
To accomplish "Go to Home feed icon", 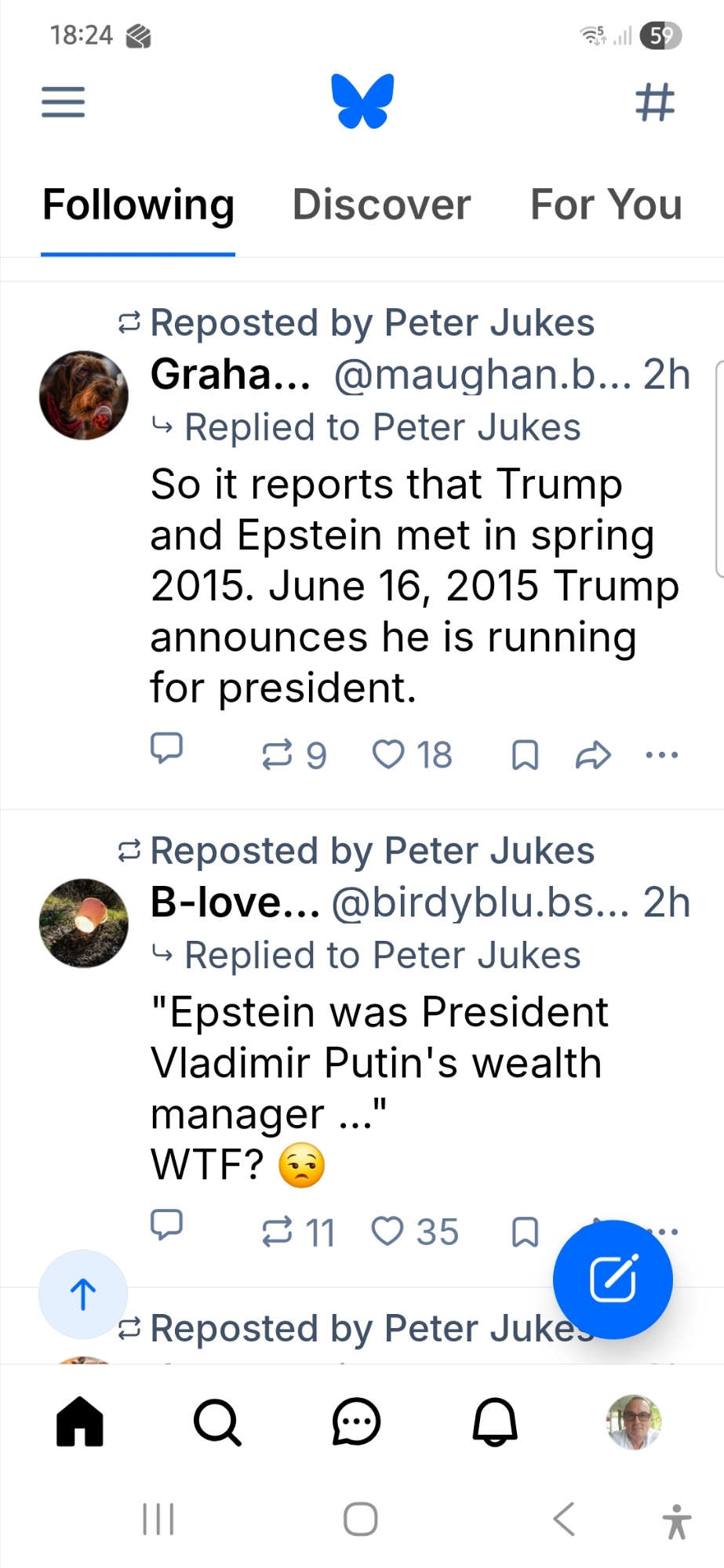I will 79,1421.
